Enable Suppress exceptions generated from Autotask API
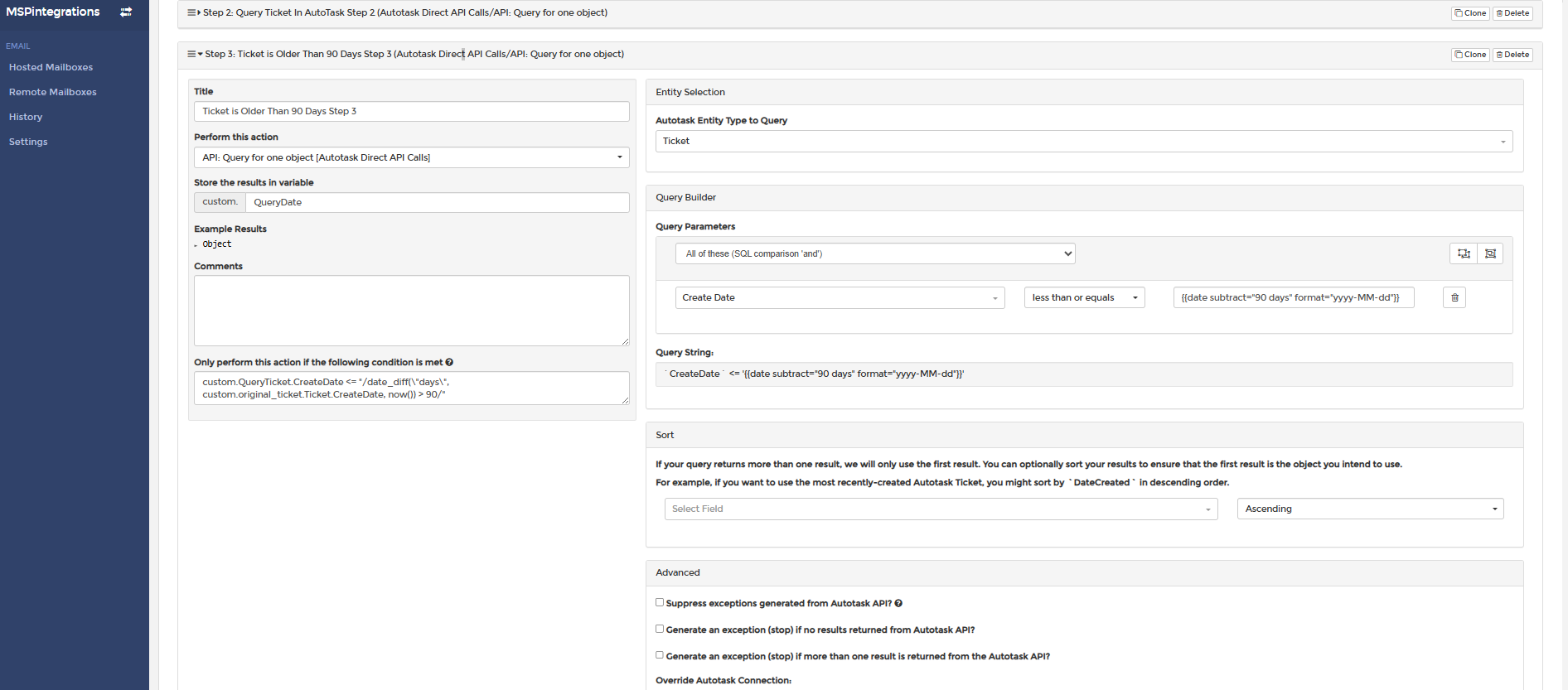Screen dimensions: 1568x690 pyautogui.click(x=660, y=602)
